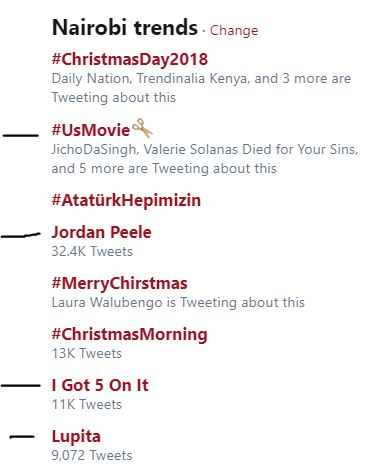This screenshot has width=376, height=474.
Task: Click the Change link beside Nairobi trends
Action: coord(234,31)
